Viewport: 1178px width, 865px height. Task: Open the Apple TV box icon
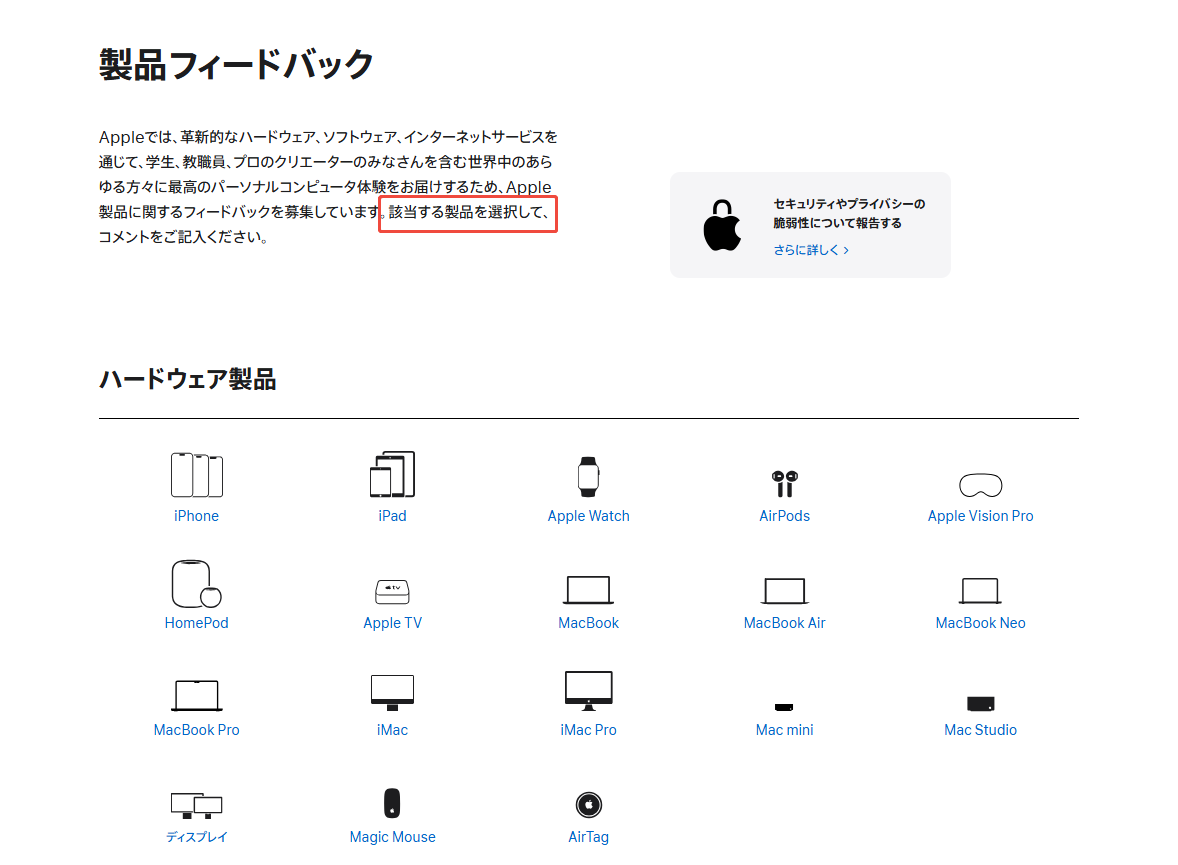click(x=392, y=592)
